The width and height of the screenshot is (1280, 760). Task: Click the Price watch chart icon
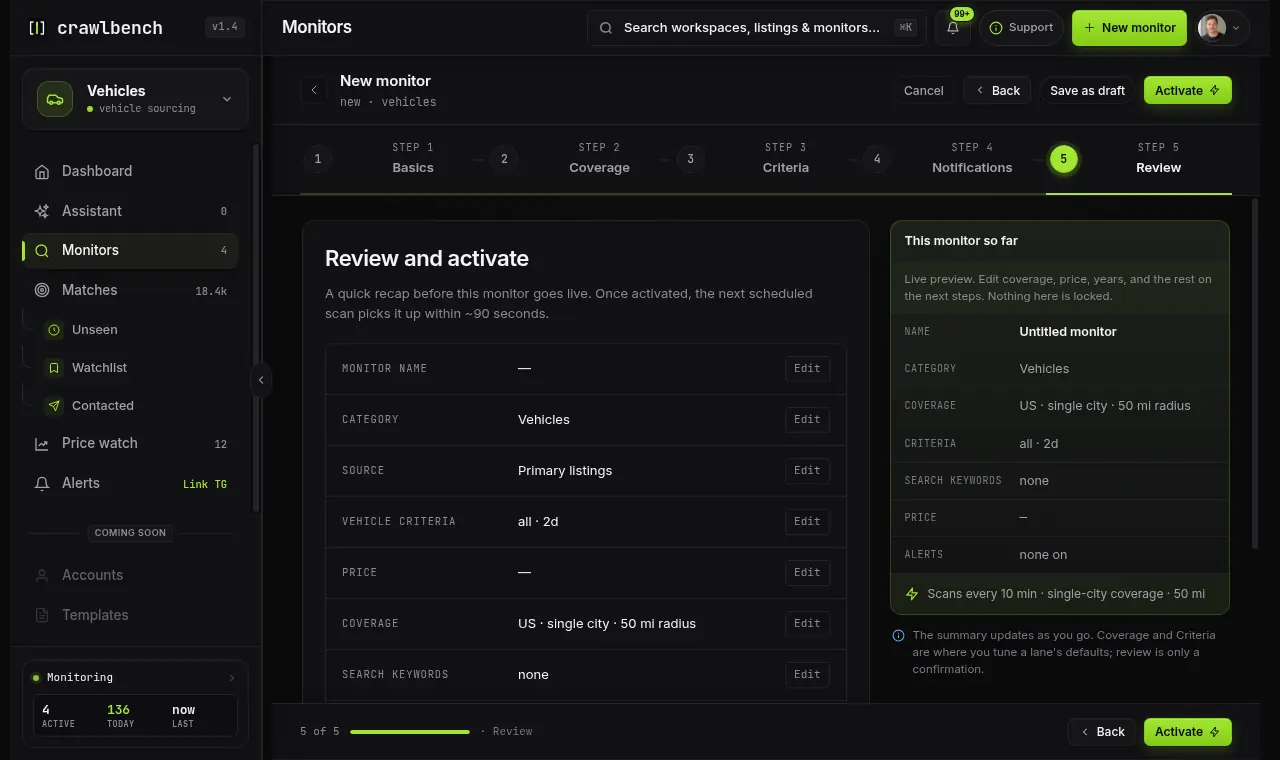coord(42,444)
